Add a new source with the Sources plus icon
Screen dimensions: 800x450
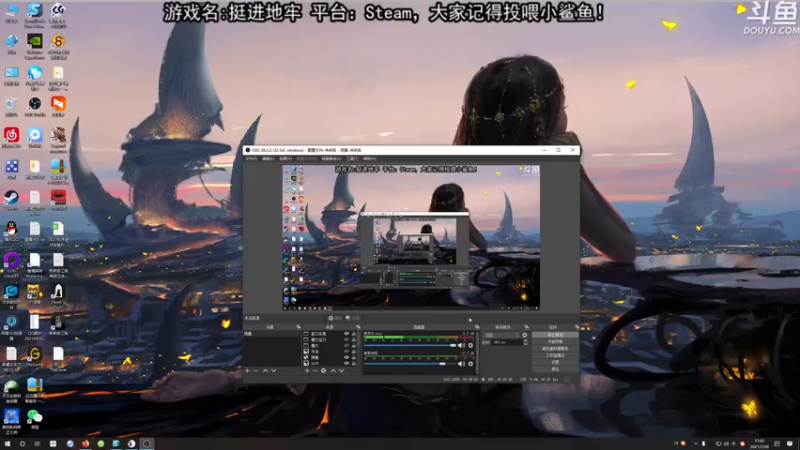pos(307,370)
